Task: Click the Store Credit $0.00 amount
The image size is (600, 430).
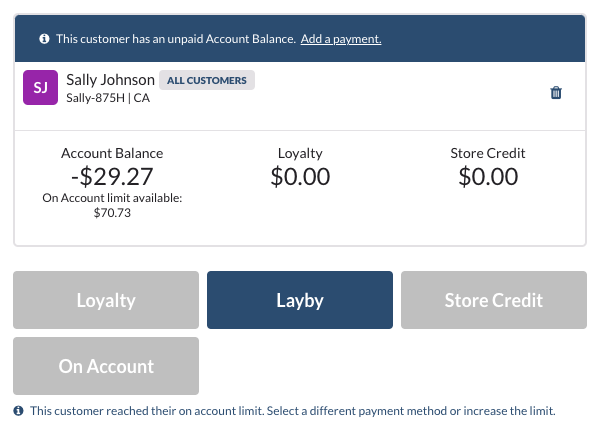Action: [x=488, y=176]
